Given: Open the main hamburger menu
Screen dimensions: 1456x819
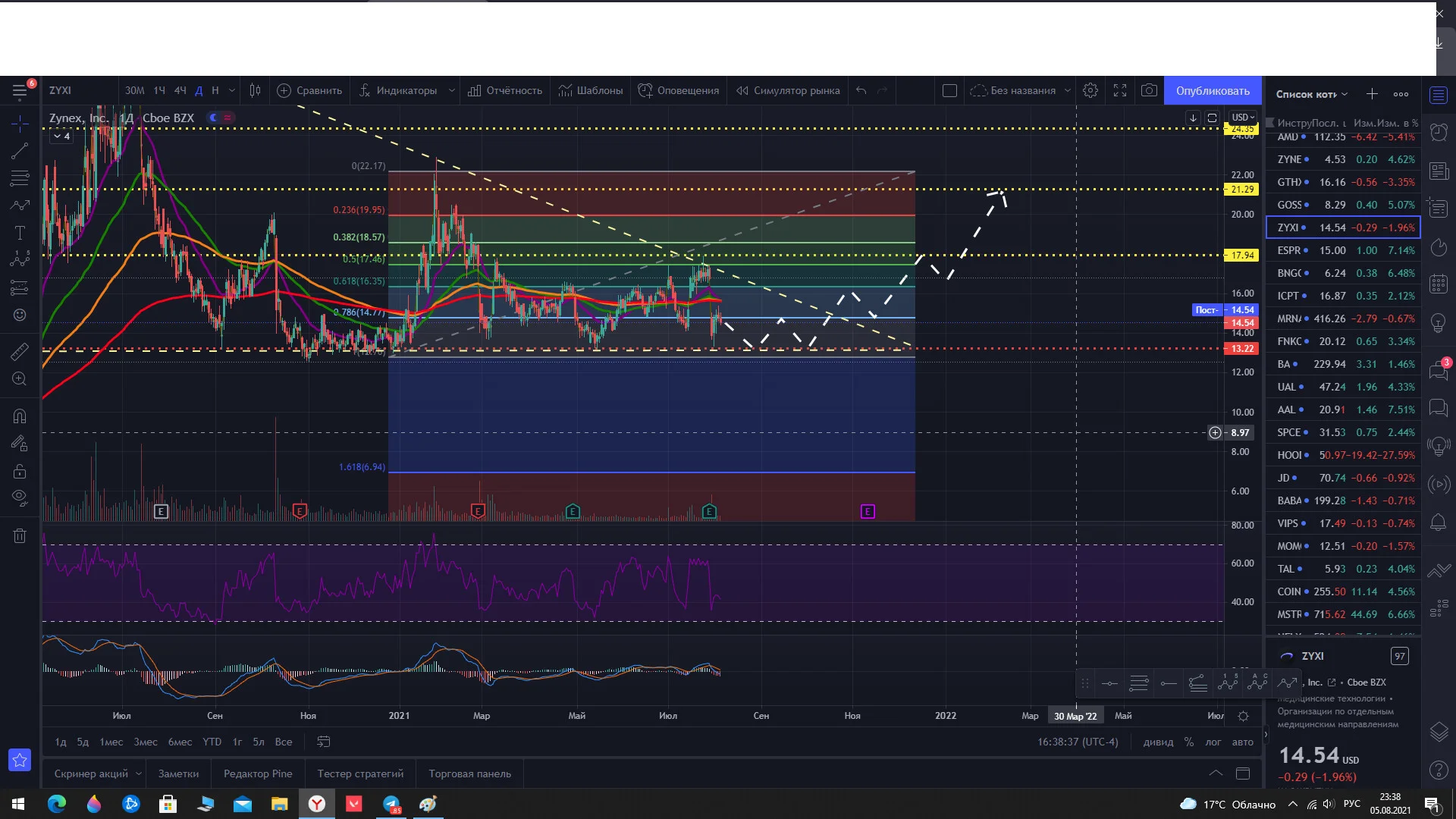Looking at the screenshot, I should (20, 92).
